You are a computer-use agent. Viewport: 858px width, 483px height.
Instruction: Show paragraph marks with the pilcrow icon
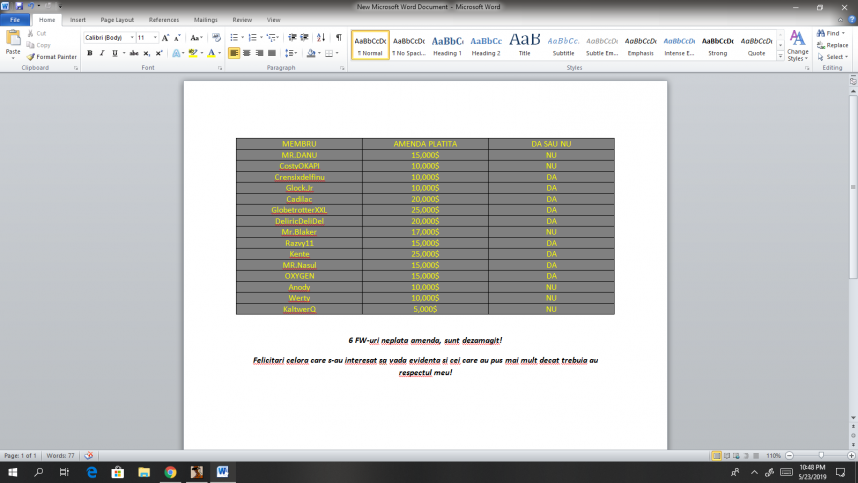pos(338,37)
